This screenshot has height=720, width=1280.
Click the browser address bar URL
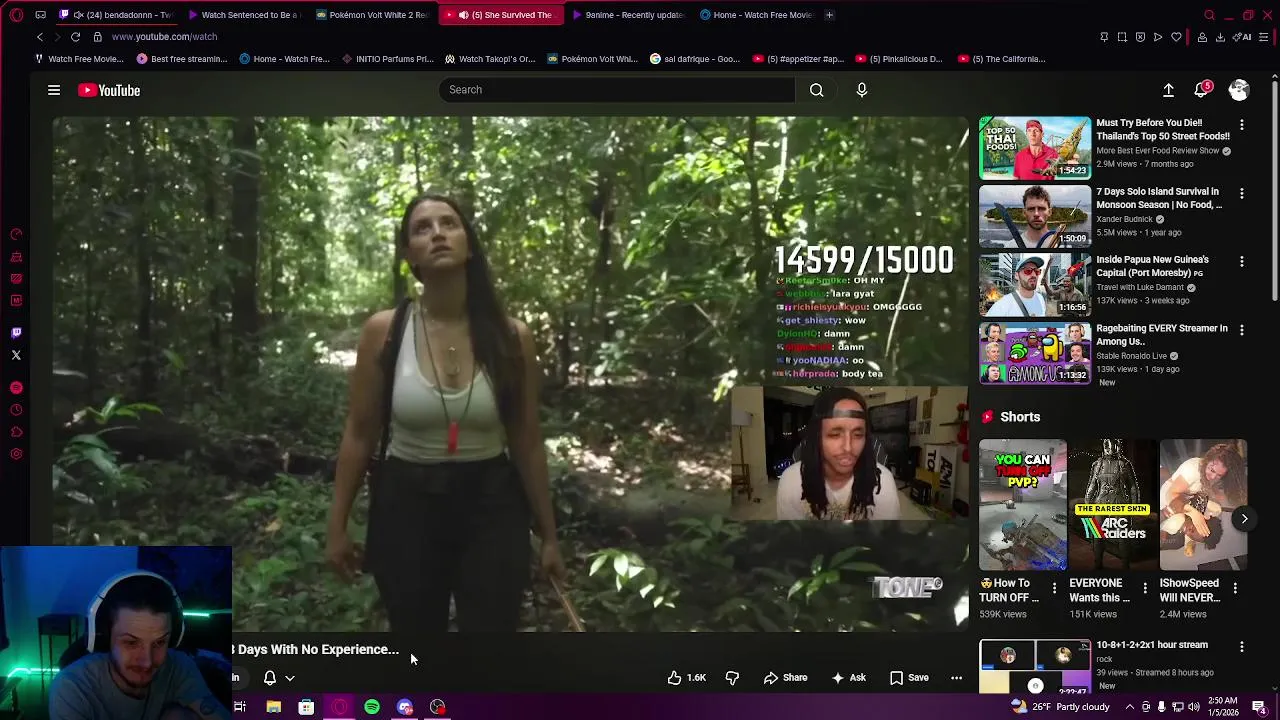pyautogui.click(x=165, y=37)
